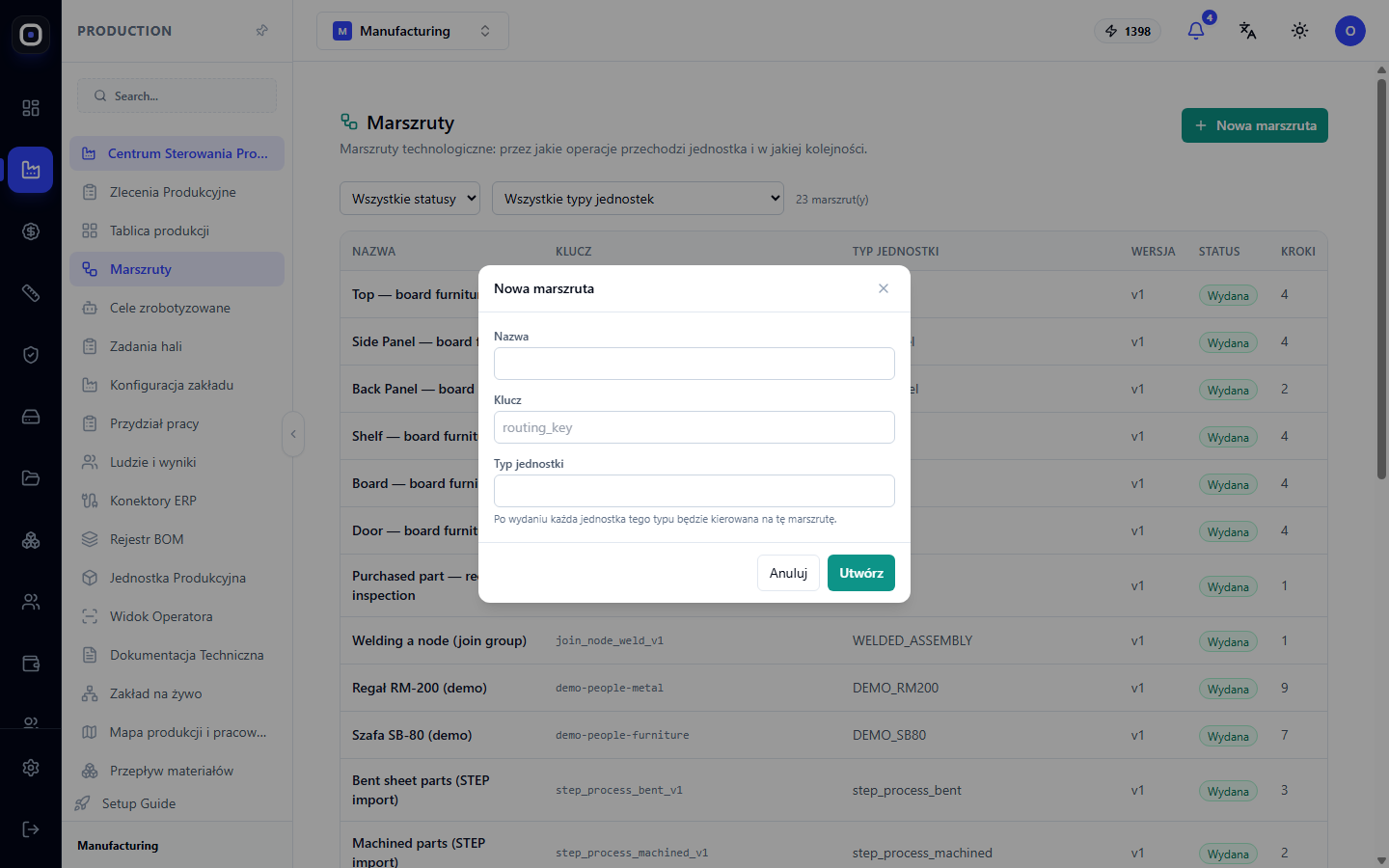Open the Wszystkie typy jednostek dropdown
The height and width of the screenshot is (868, 1389).
point(638,199)
